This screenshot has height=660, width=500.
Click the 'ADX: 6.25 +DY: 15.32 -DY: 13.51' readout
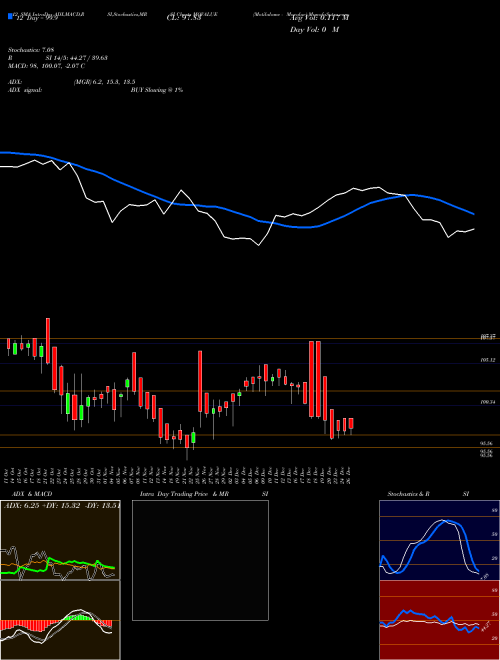tap(62, 506)
